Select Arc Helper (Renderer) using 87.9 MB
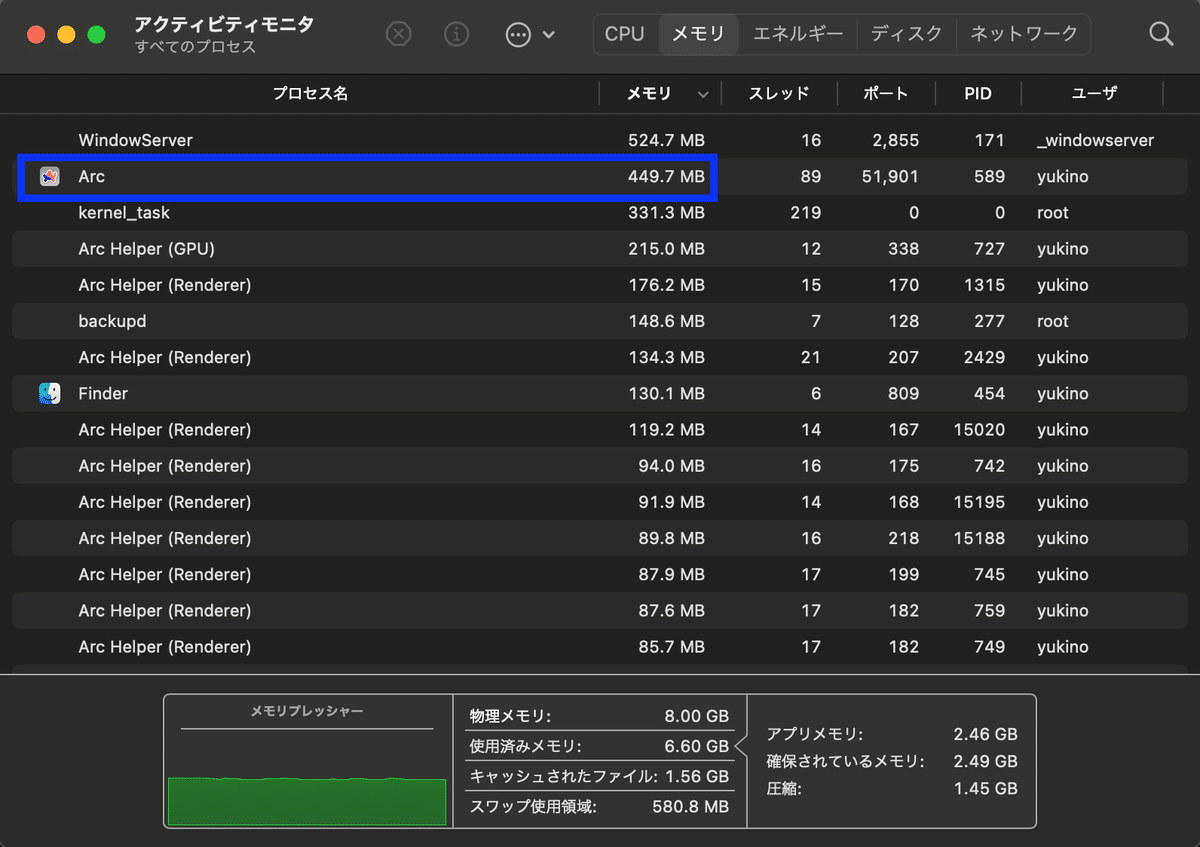Viewport: 1200px width, 847px height. tap(600, 575)
